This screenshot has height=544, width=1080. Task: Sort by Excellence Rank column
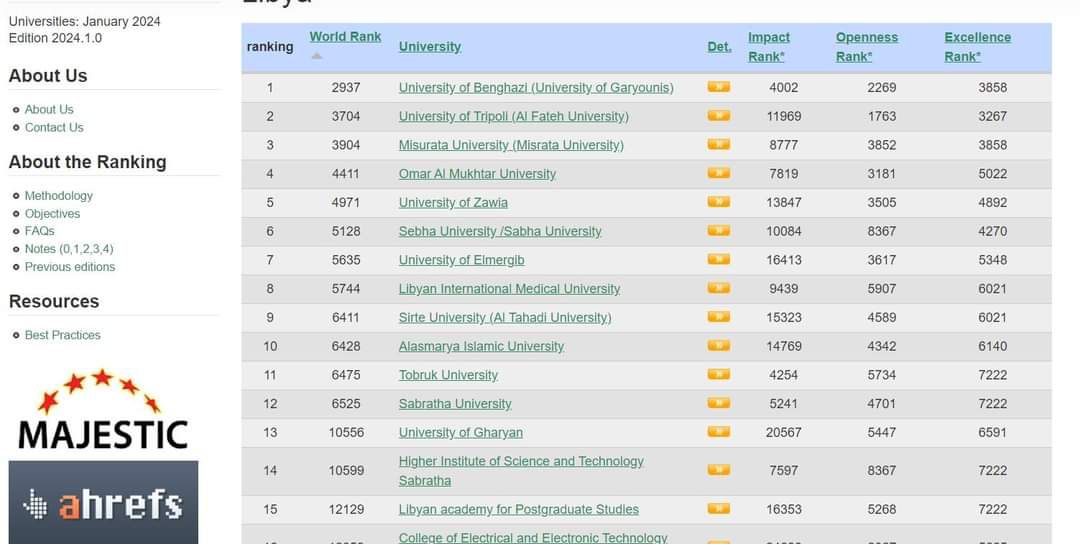[x=977, y=47]
